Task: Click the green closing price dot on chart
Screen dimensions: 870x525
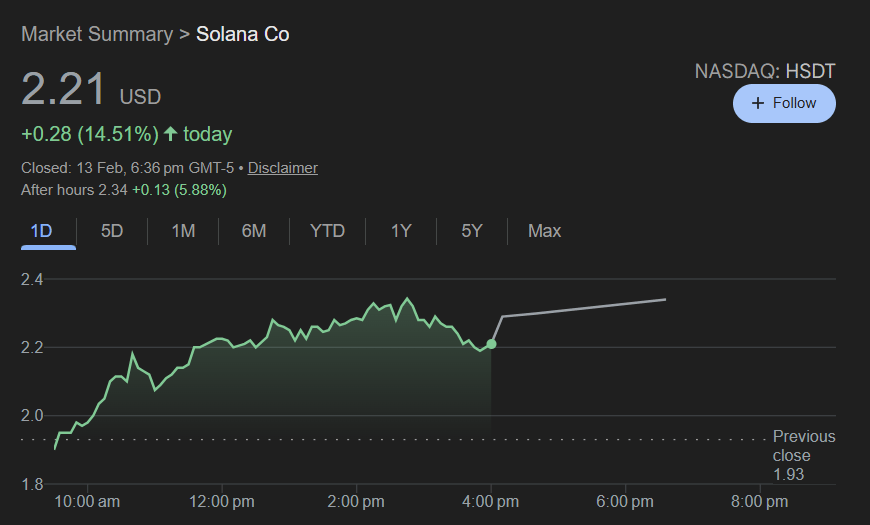Action: [491, 344]
